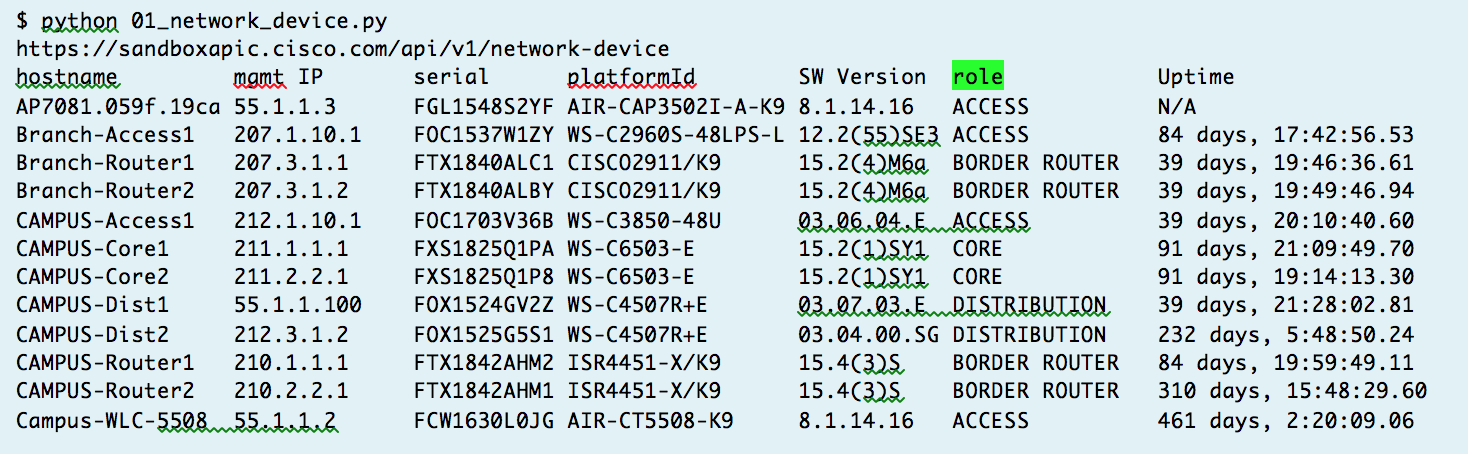Select software version 03.07.03.E
Image resolution: width=1468 pixels, height=454 pixels.
[863, 304]
